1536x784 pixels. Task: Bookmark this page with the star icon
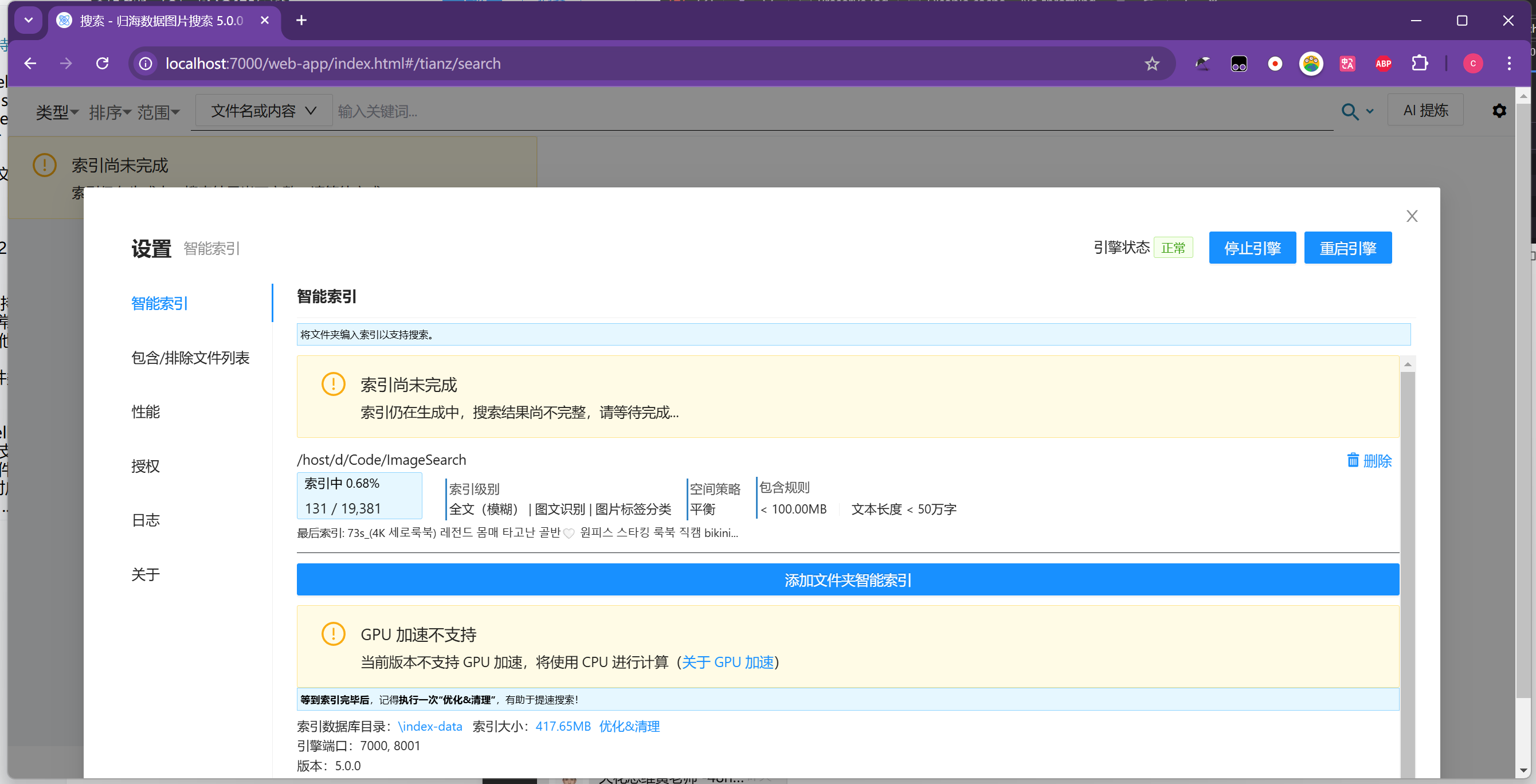pos(1152,63)
